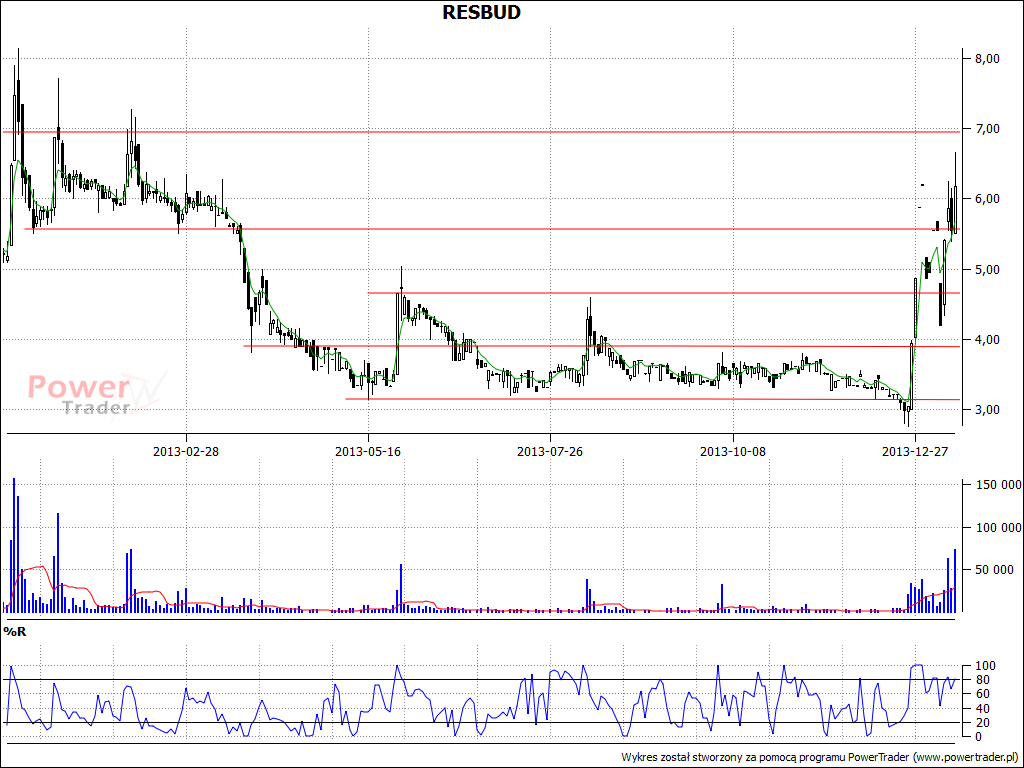Click the PowerTrader footer credit text
The height and width of the screenshot is (768, 1024).
[x=822, y=758]
